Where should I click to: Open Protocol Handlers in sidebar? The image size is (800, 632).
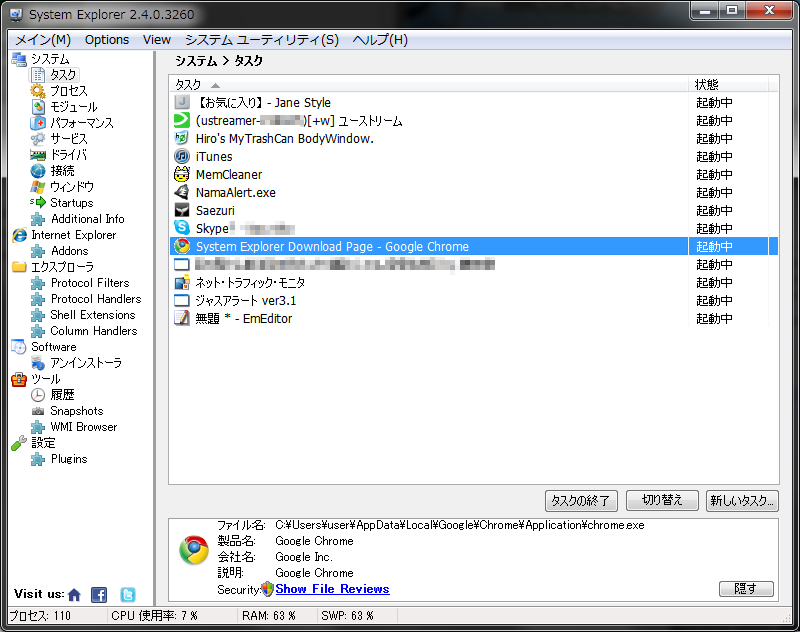pyautogui.click(x=96, y=299)
